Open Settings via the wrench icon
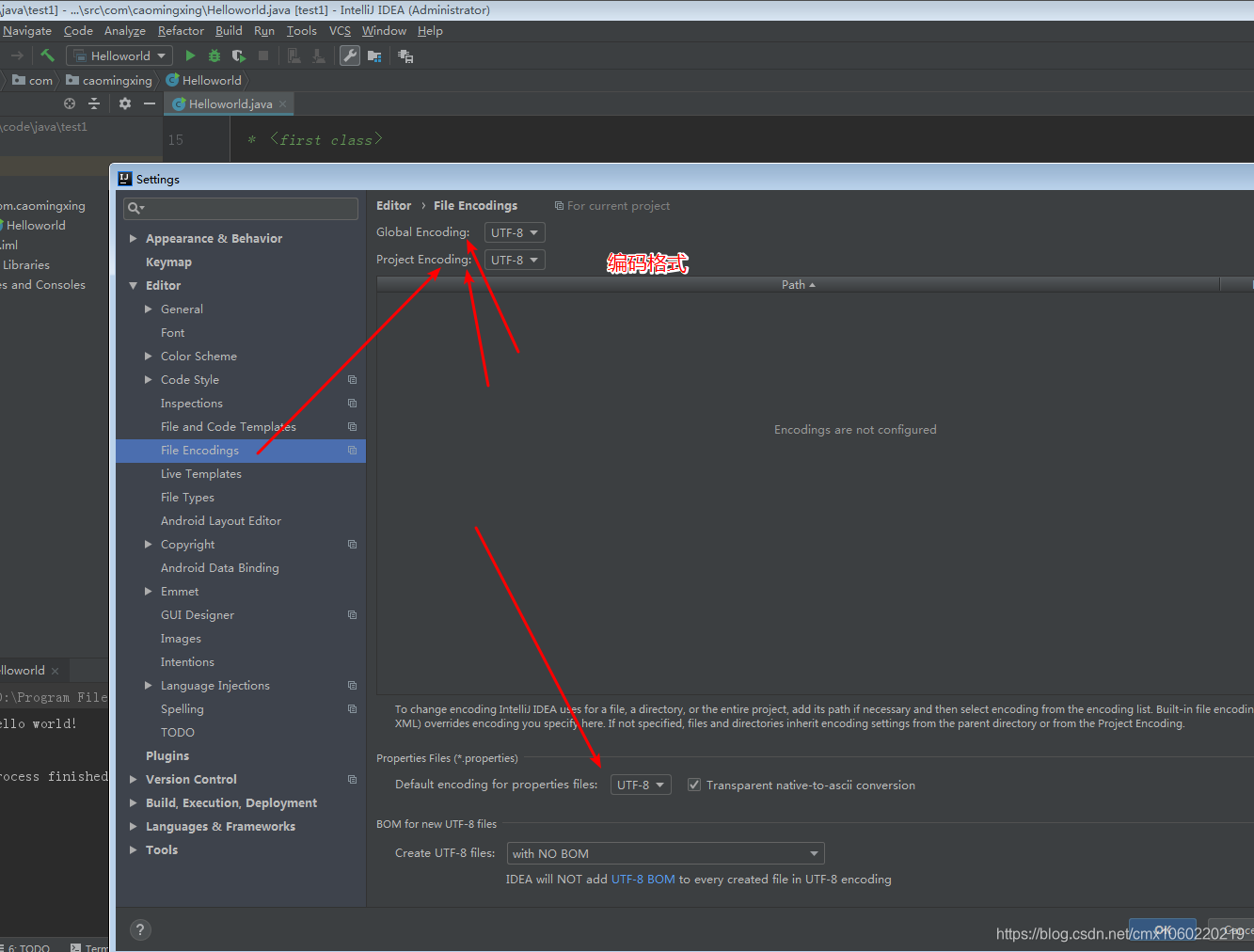Screen dimensions: 1254x952 pos(350,56)
